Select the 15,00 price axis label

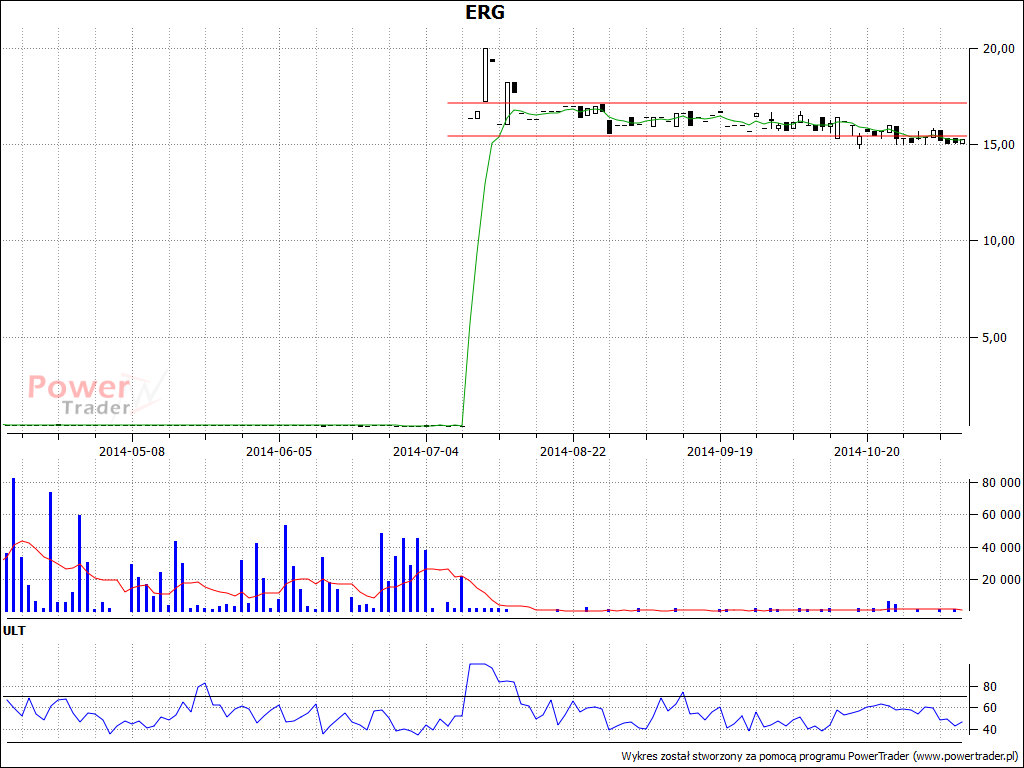click(x=997, y=144)
